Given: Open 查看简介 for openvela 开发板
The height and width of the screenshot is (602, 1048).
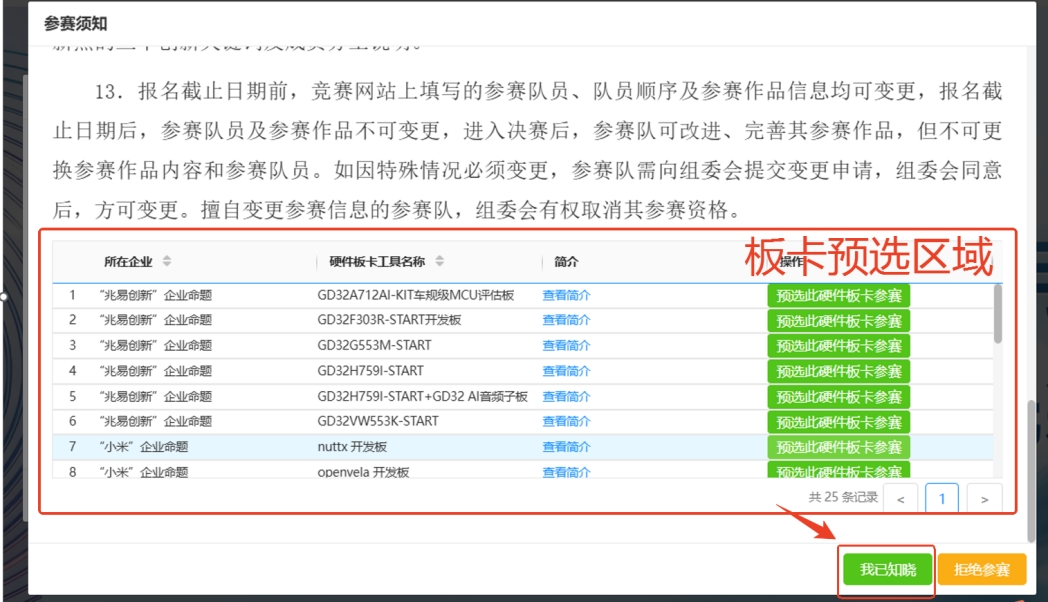Looking at the screenshot, I should pyautogui.click(x=566, y=472).
